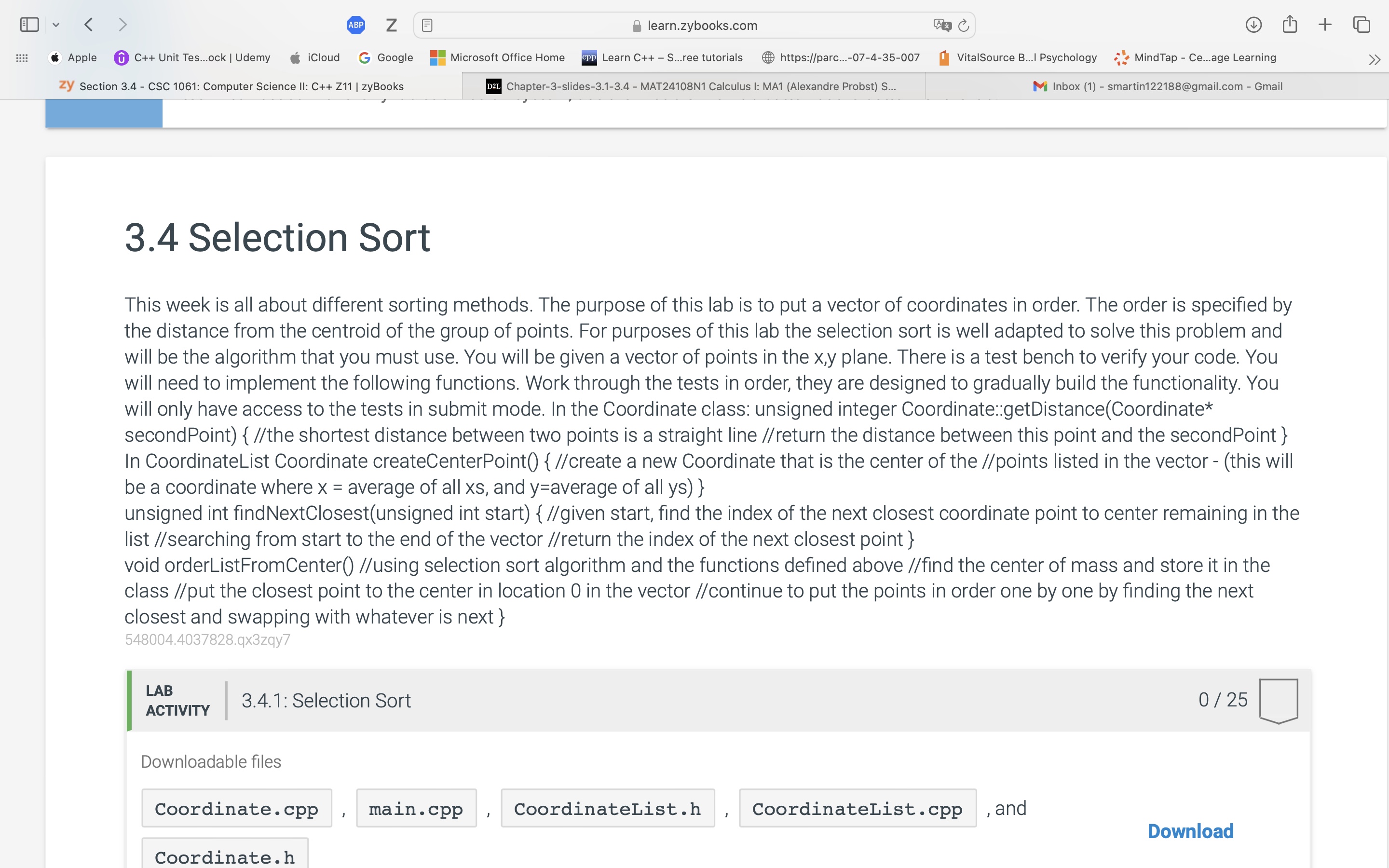Click the share icon
Screen dimensions: 1389x868
click(x=1290, y=24)
